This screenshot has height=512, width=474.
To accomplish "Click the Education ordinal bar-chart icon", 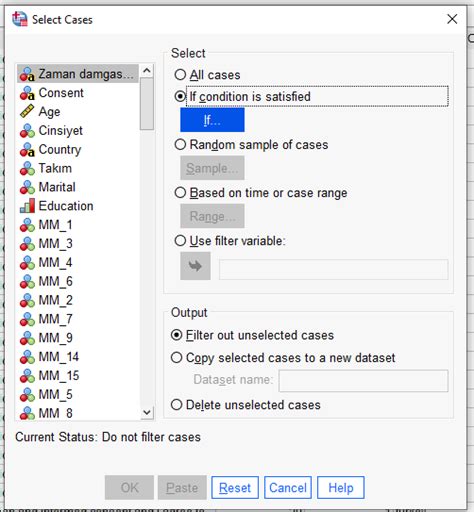I will point(27,206).
